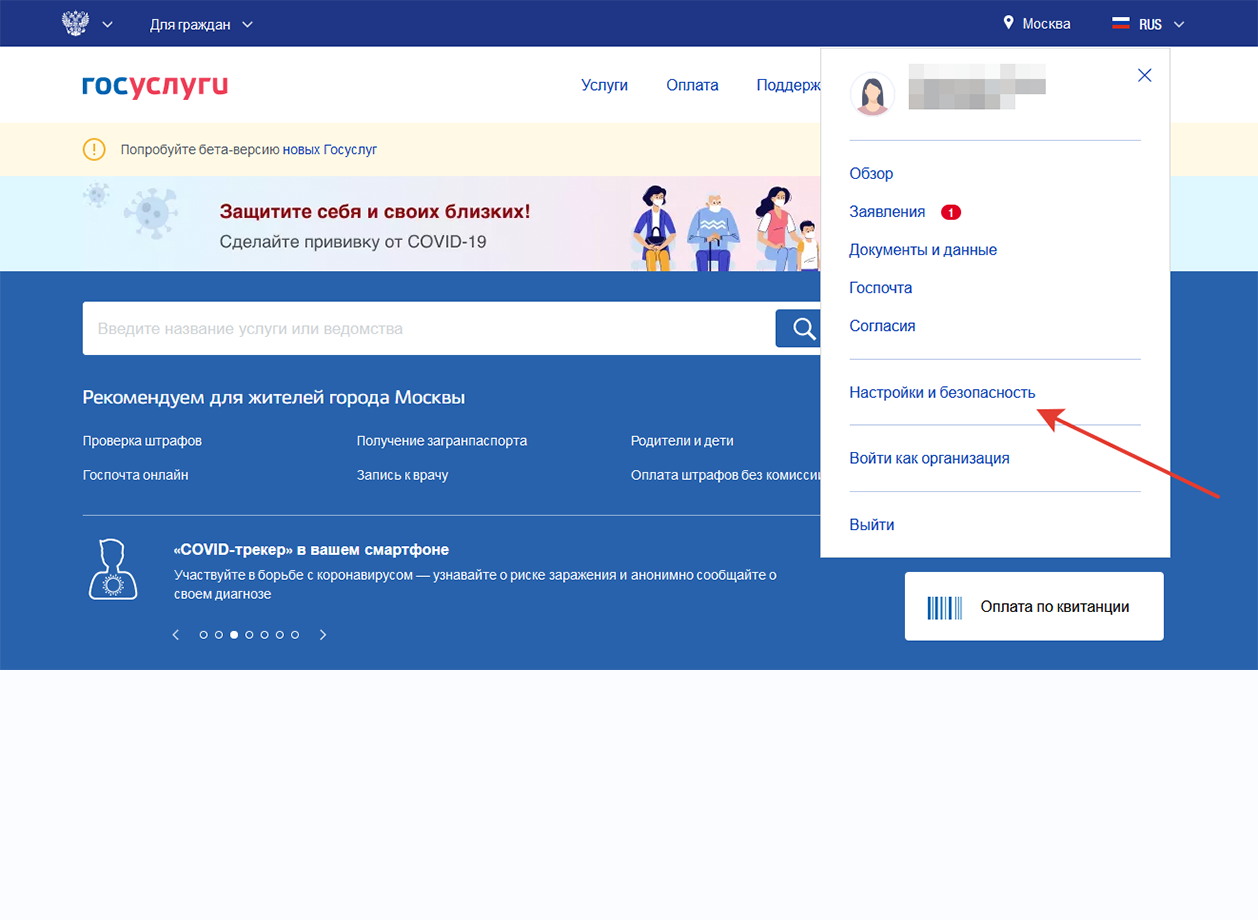Choose Войти как организация

point(929,458)
